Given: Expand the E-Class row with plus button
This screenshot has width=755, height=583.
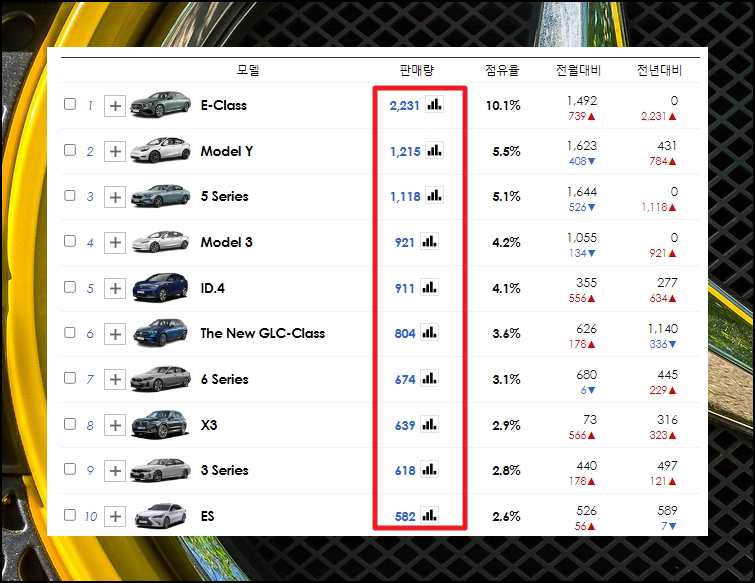Looking at the screenshot, I should click(115, 105).
